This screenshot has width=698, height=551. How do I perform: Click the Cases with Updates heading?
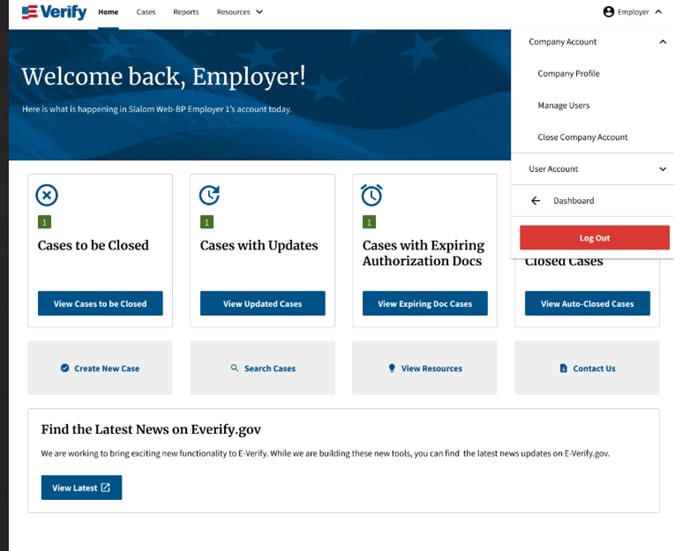pyautogui.click(x=259, y=245)
